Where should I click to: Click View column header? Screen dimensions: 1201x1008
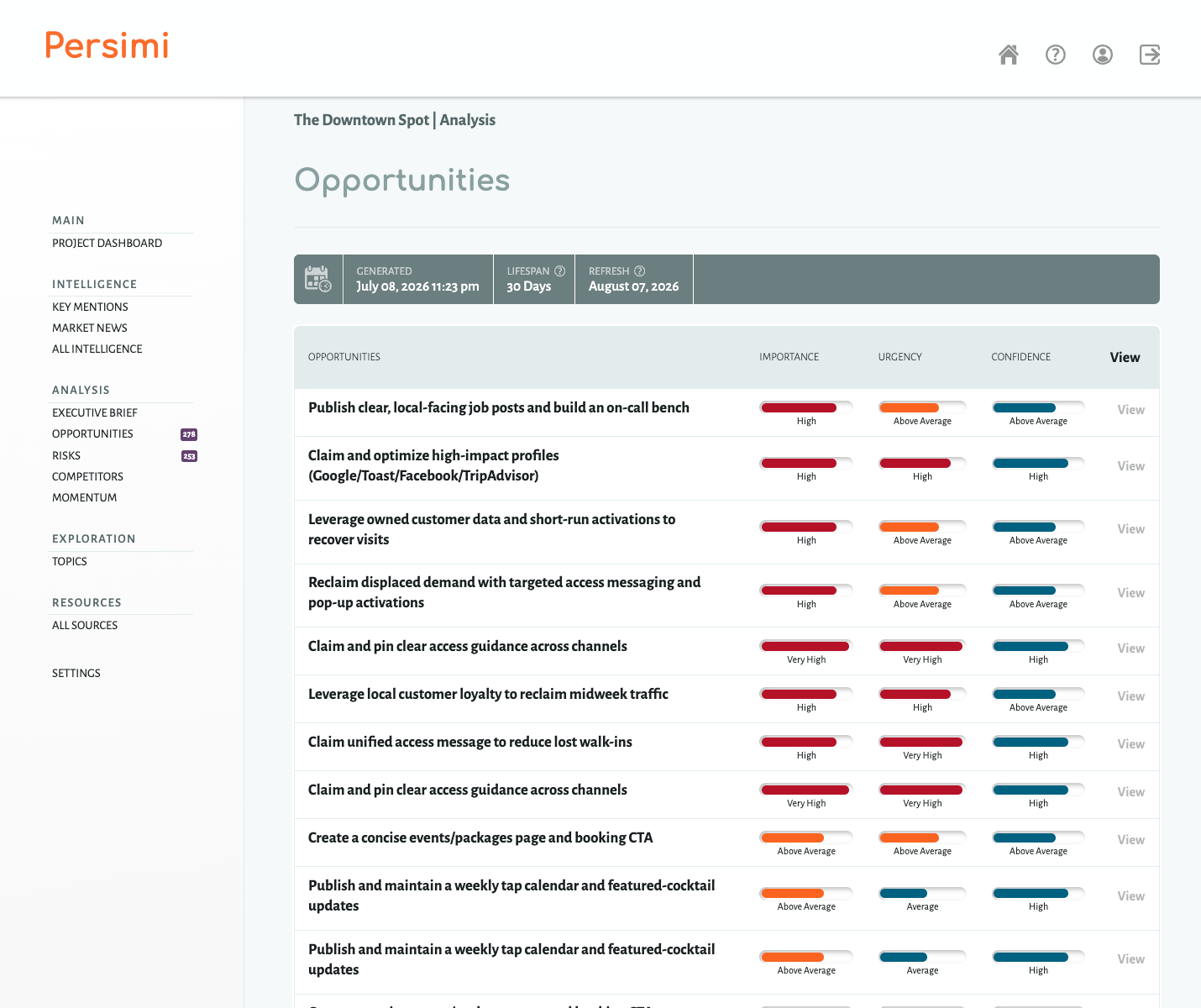click(x=1125, y=357)
